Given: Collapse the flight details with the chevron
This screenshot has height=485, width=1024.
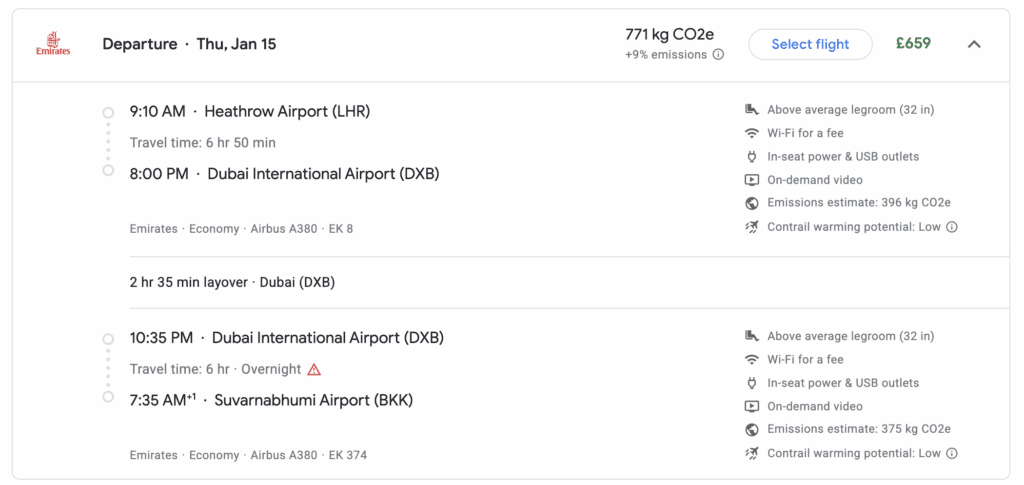Looking at the screenshot, I should pos(974,44).
